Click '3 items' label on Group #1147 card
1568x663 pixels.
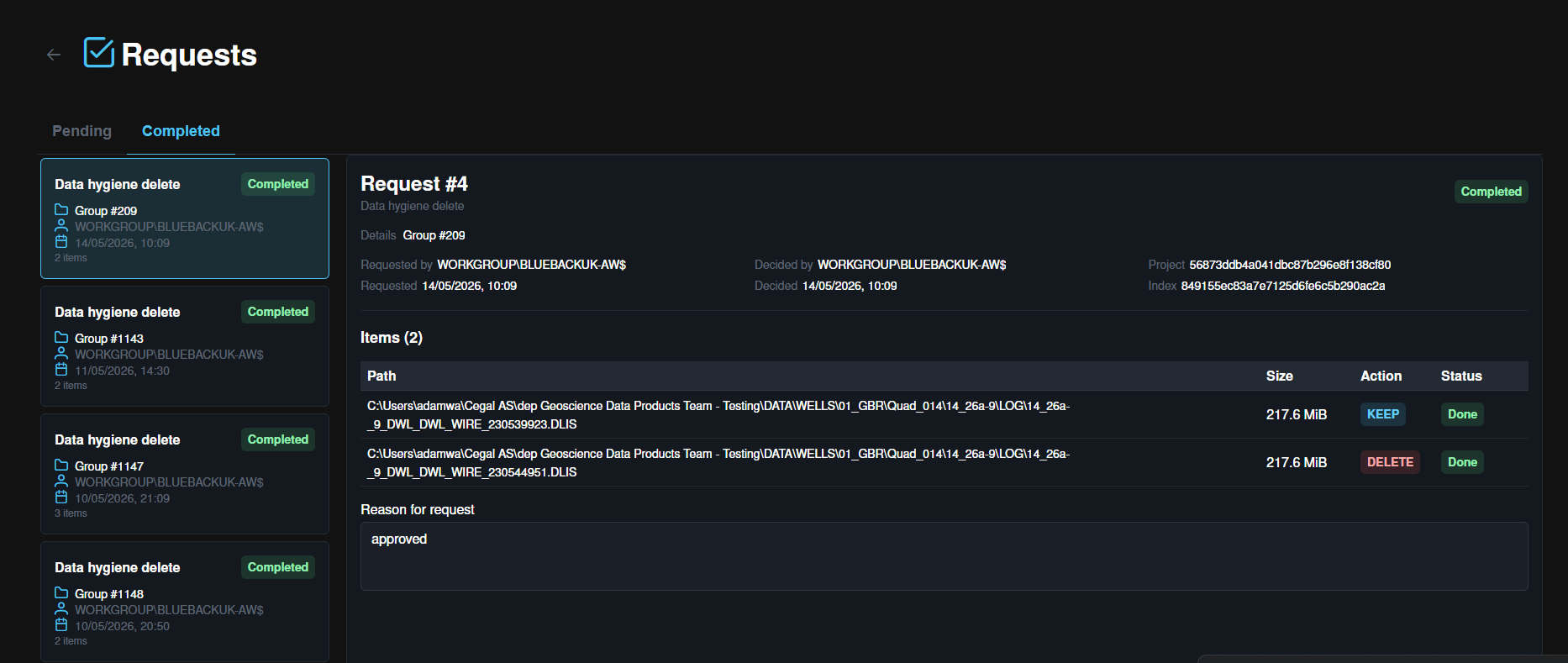71,513
